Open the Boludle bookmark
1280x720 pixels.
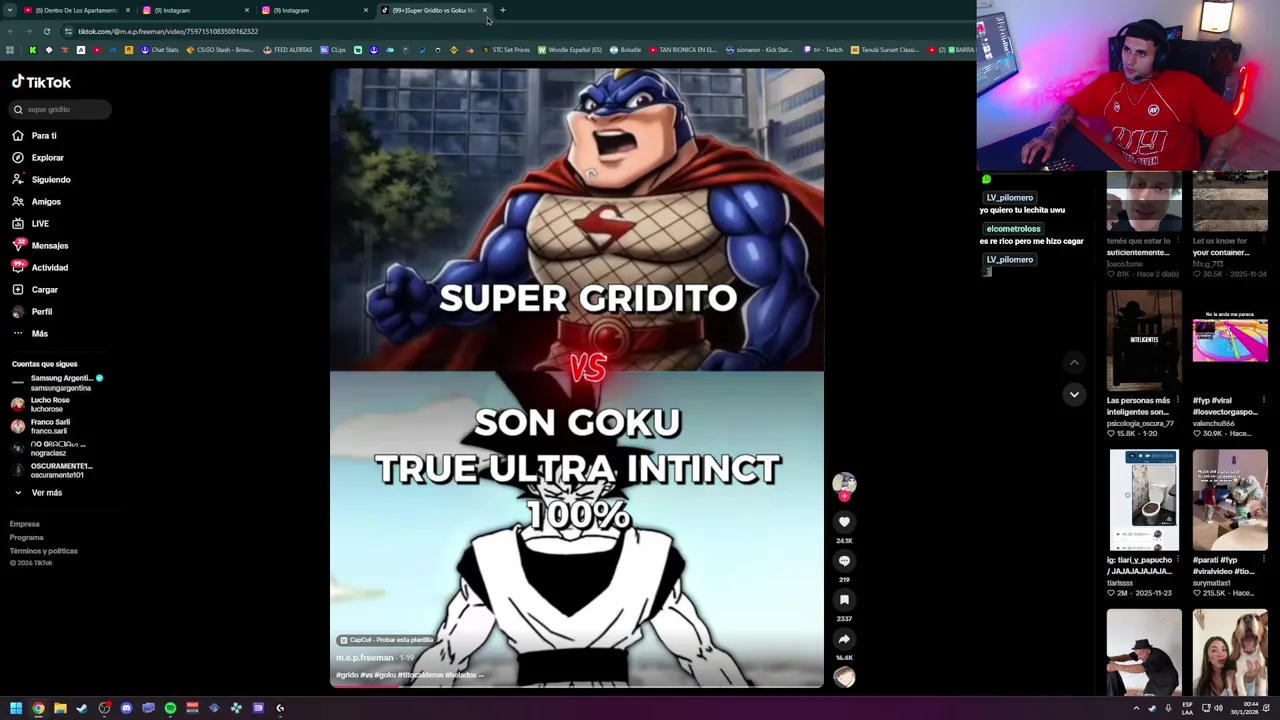(x=626, y=49)
